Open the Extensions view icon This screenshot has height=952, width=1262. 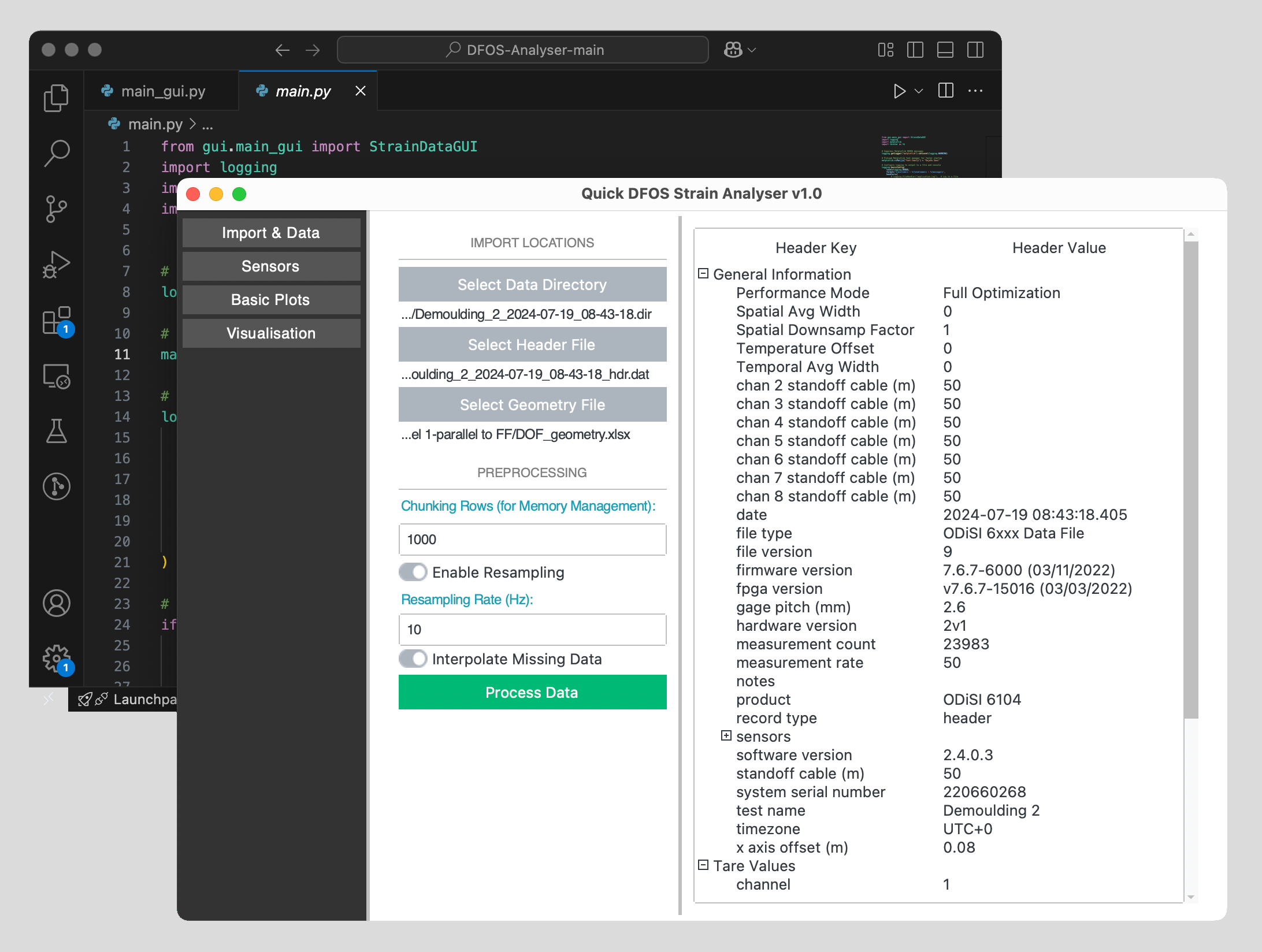[56, 321]
